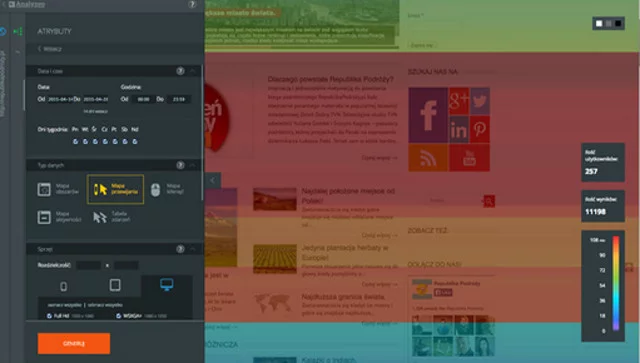Click the webpage search text field
The height and width of the screenshot is (363, 640).
tap(455, 201)
